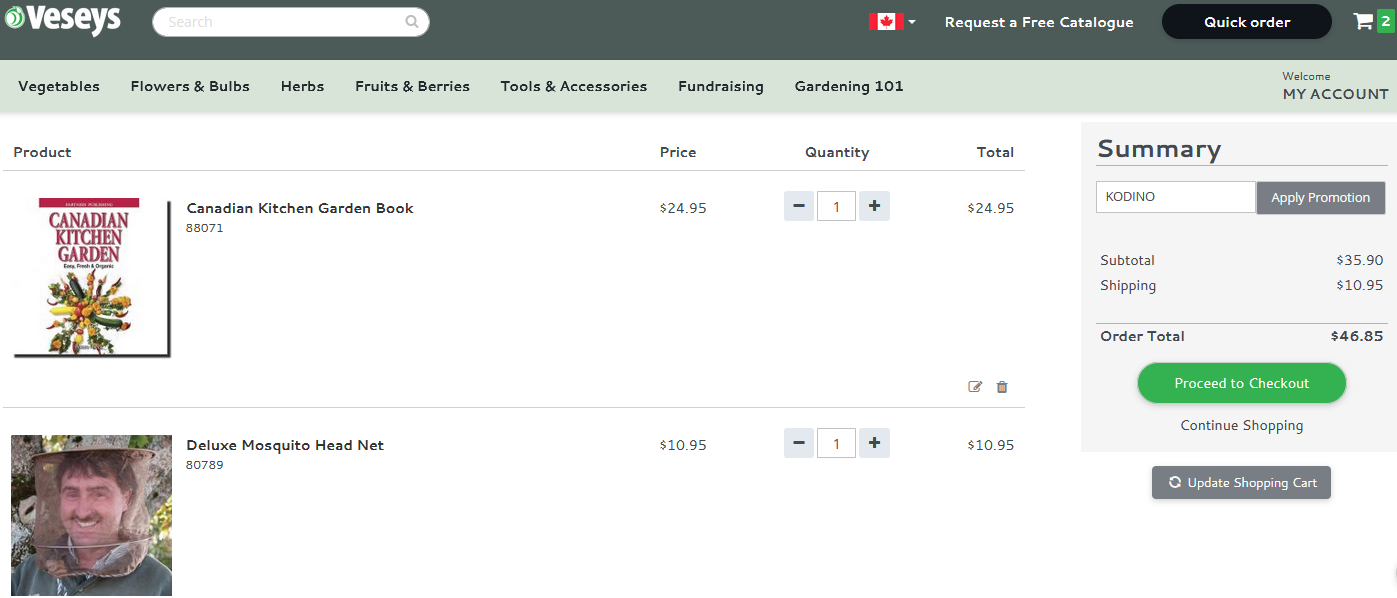Image resolution: width=1397 pixels, height=598 pixels.
Task: Open the Flowers & Bulbs menu
Action: click(x=190, y=86)
